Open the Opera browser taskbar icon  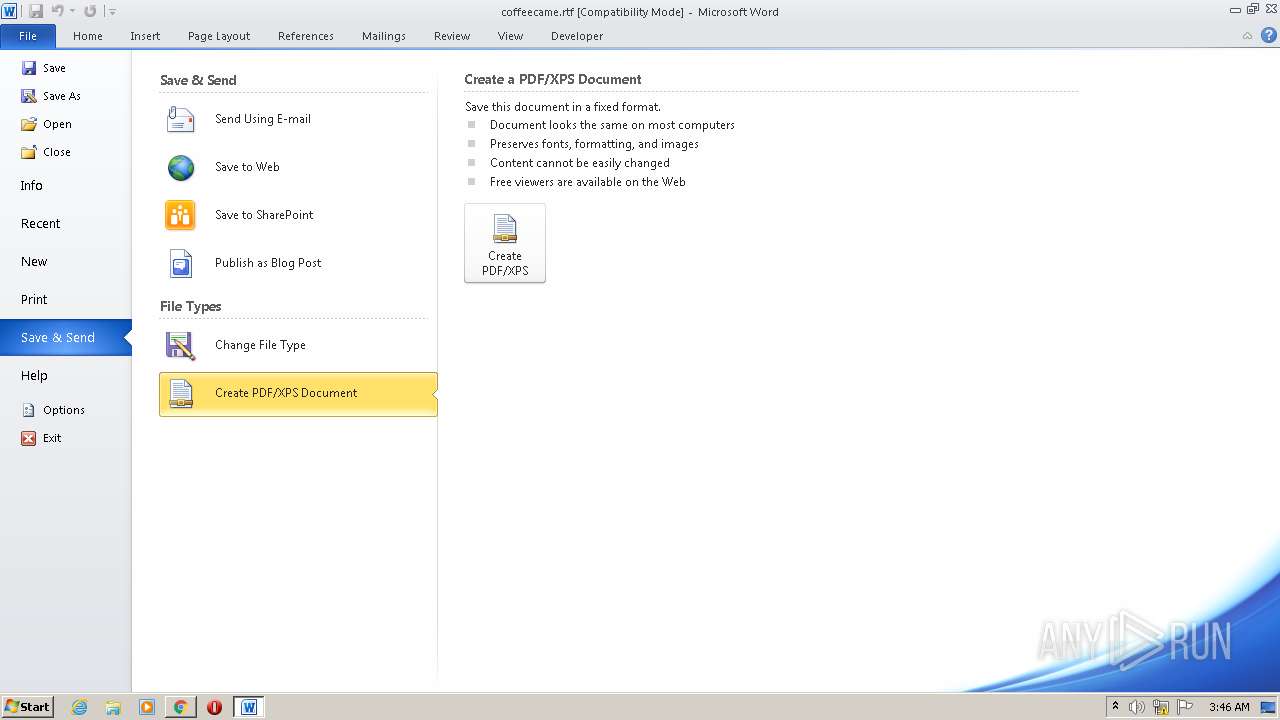(x=214, y=707)
